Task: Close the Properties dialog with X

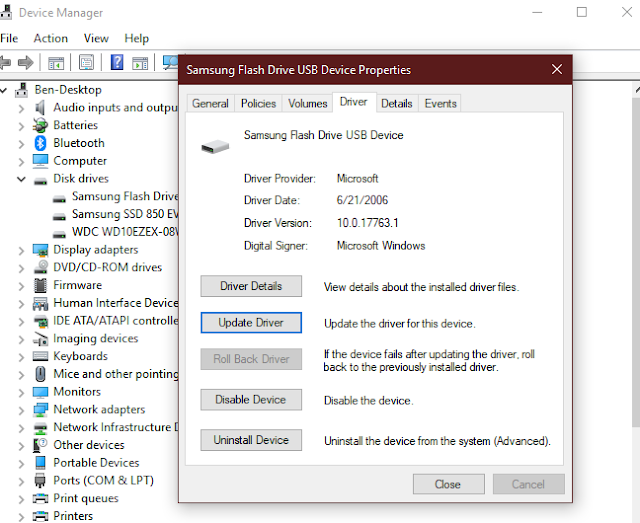Action: [x=557, y=69]
